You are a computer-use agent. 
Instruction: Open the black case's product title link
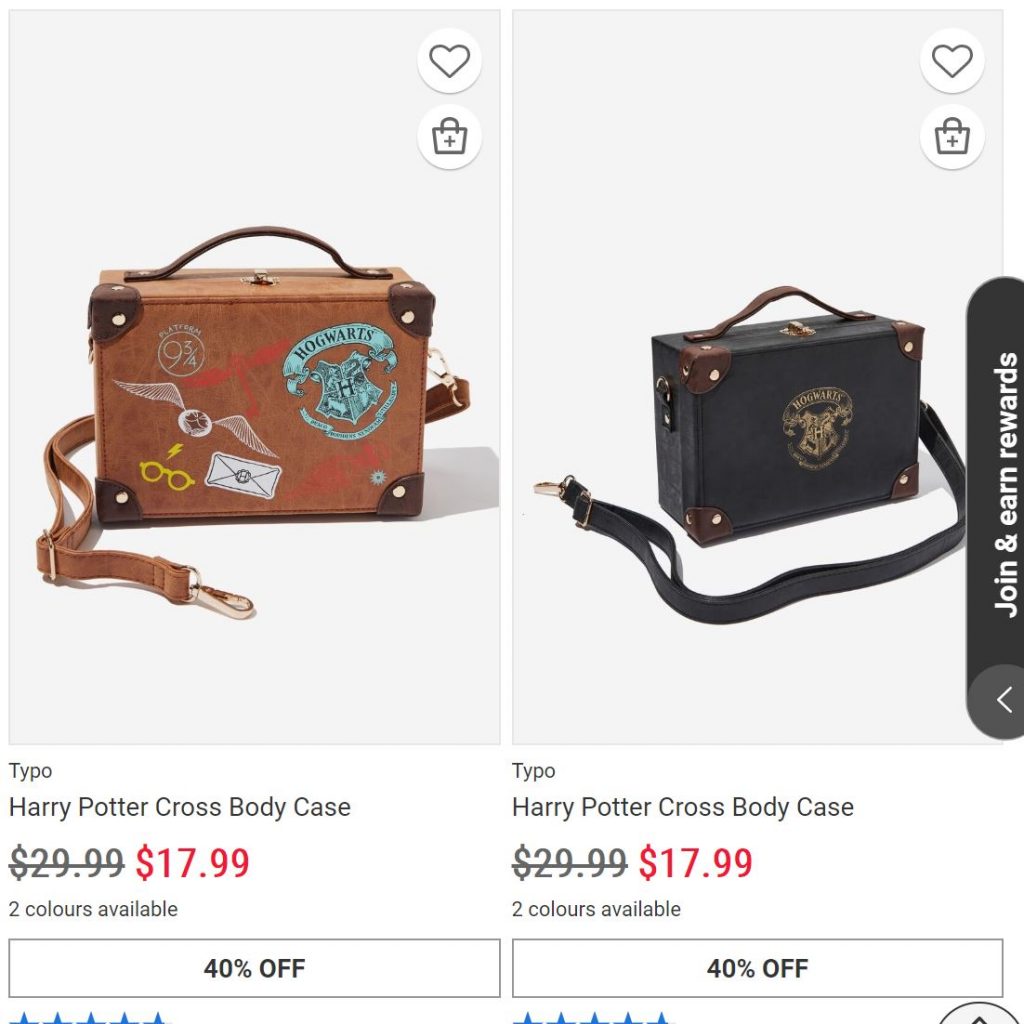click(683, 807)
